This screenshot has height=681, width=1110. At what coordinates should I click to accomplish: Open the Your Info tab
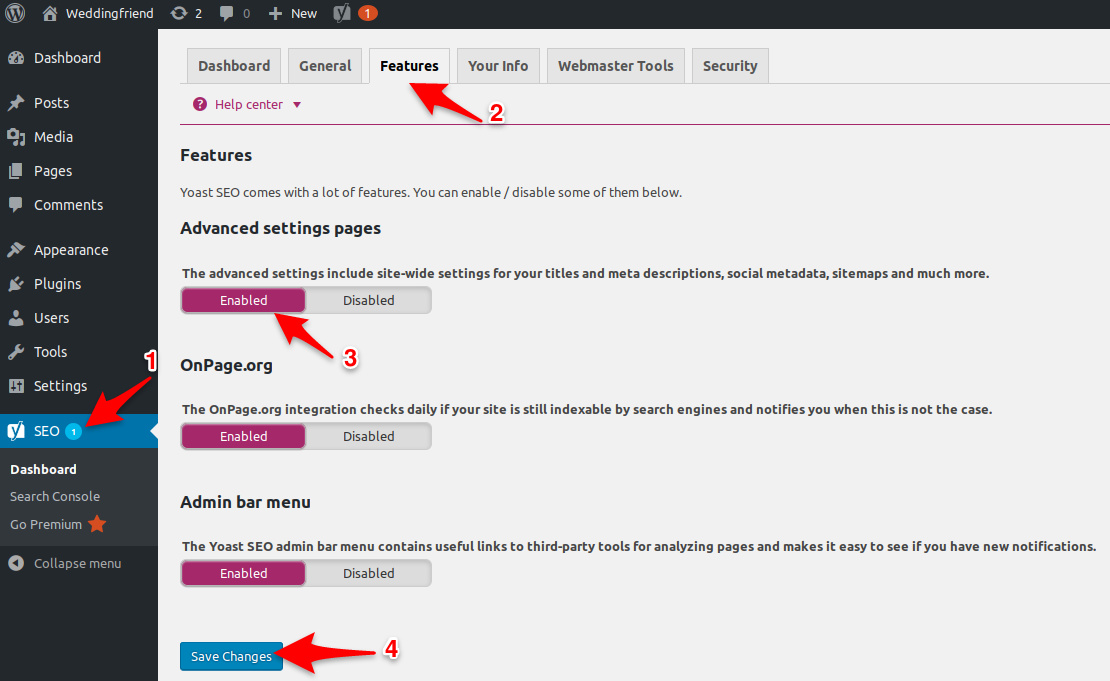pyautogui.click(x=498, y=66)
